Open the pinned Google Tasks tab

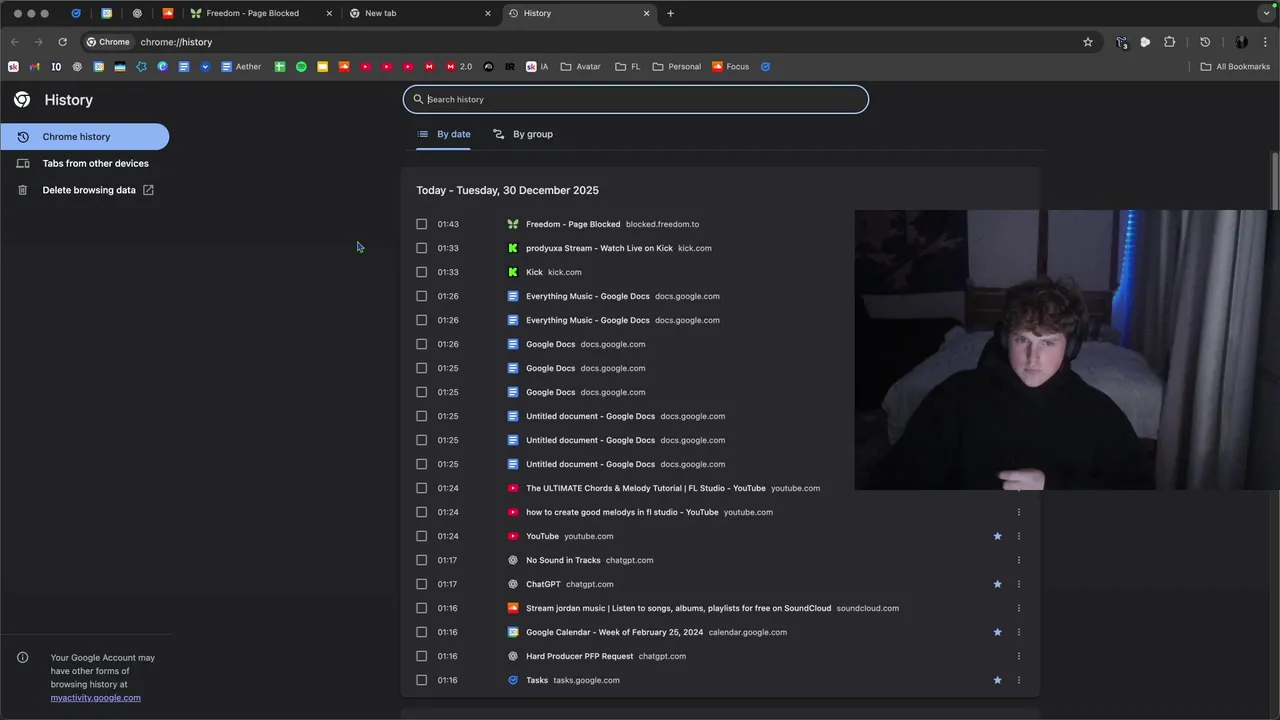pyautogui.click(x=76, y=13)
